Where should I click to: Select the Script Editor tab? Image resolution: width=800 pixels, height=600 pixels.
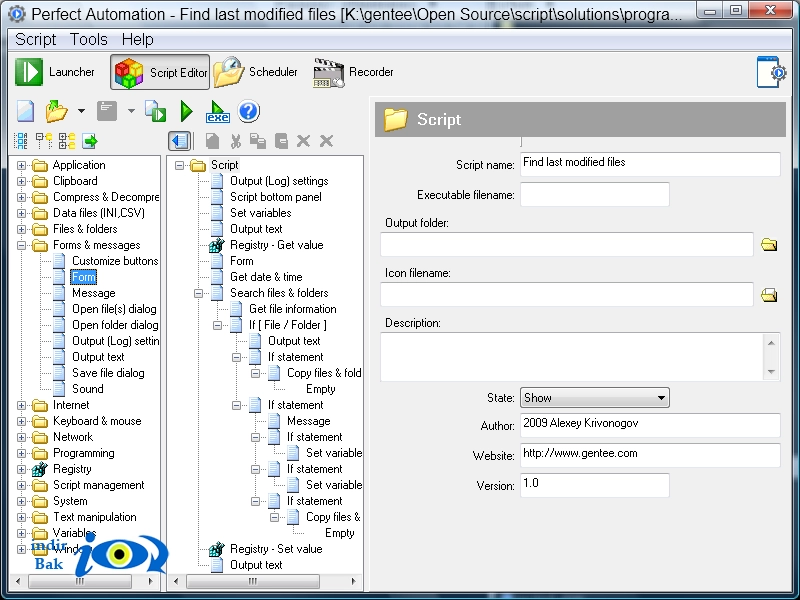160,72
